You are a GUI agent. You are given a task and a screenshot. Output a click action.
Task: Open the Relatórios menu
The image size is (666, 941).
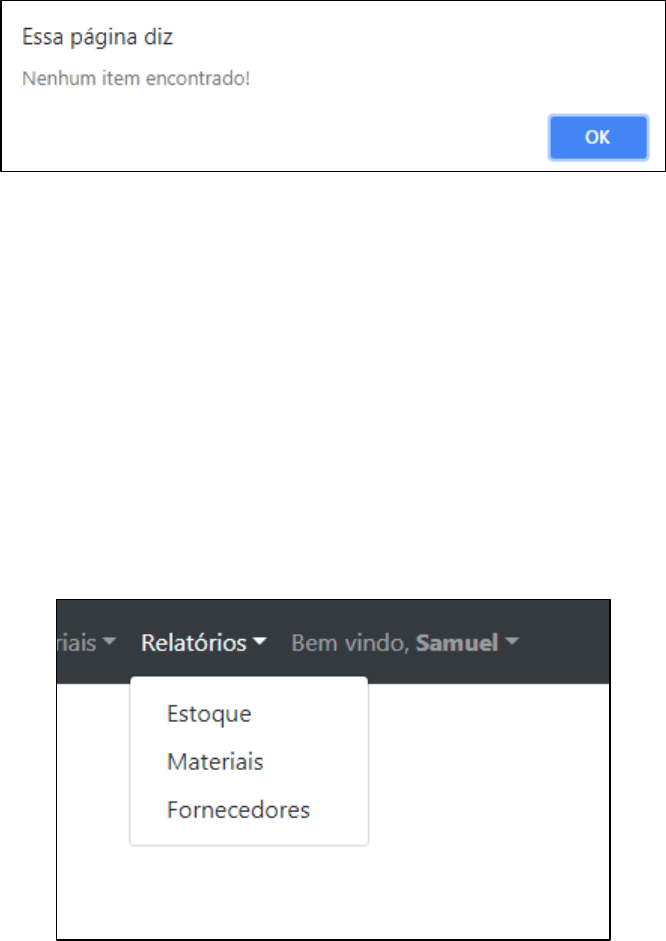click(195, 643)
